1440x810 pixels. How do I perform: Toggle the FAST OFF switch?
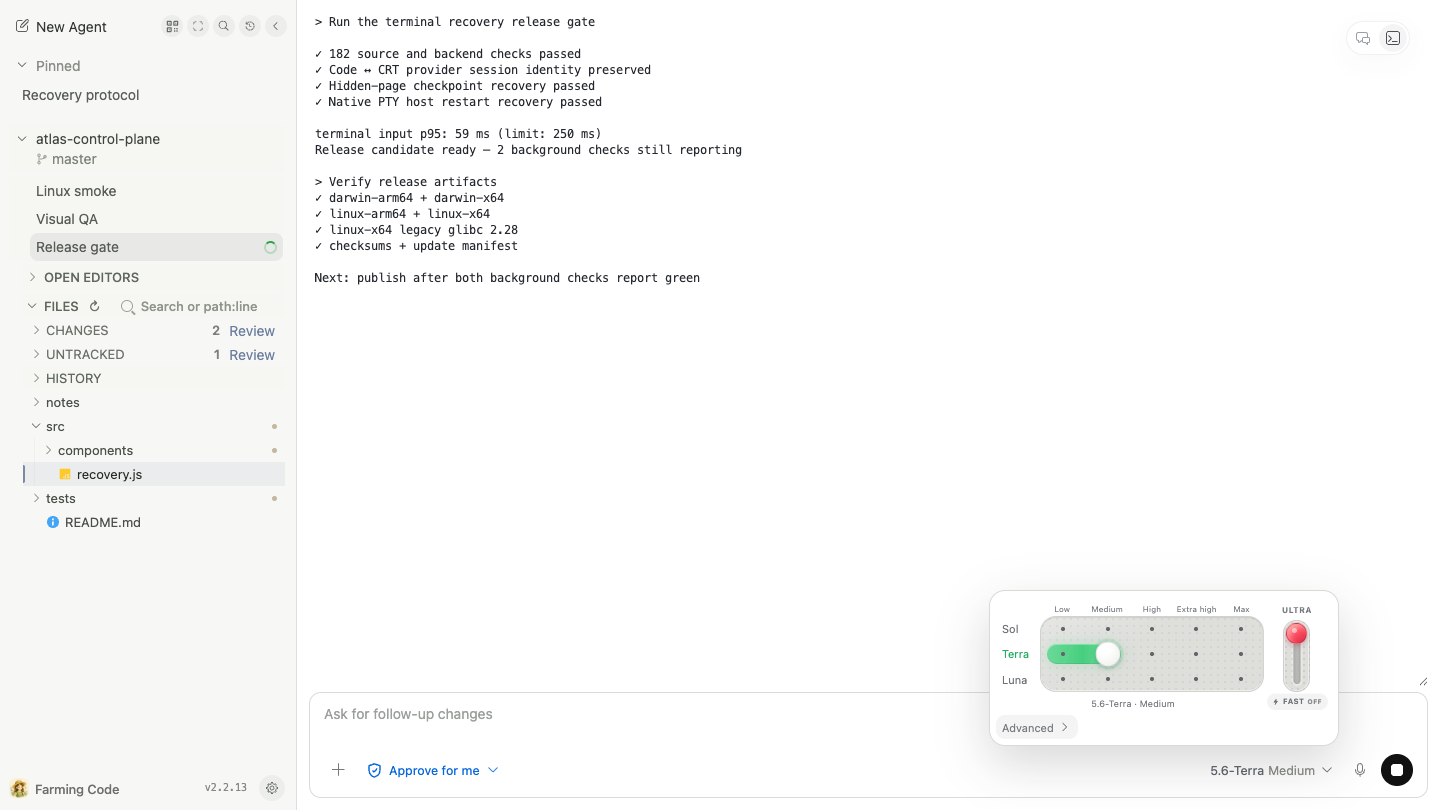point(1297,701)
